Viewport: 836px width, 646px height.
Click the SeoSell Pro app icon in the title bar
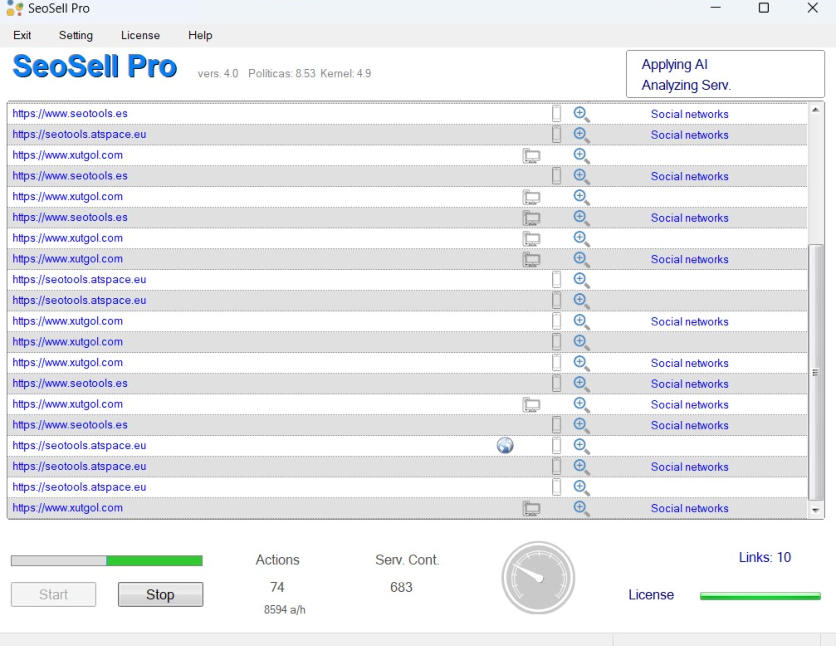pos(14,8)
